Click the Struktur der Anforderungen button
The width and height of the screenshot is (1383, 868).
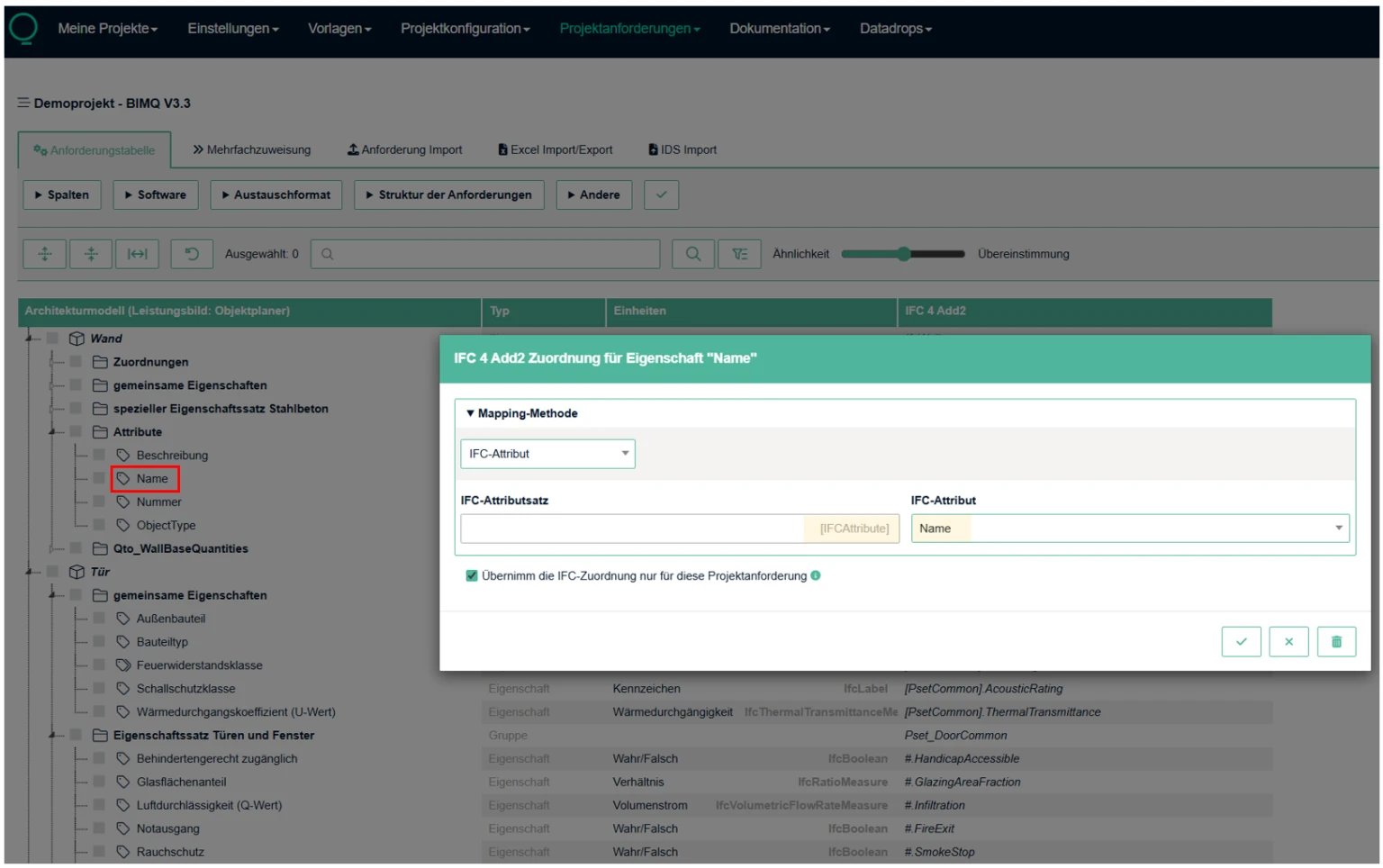tap(449, 195)
